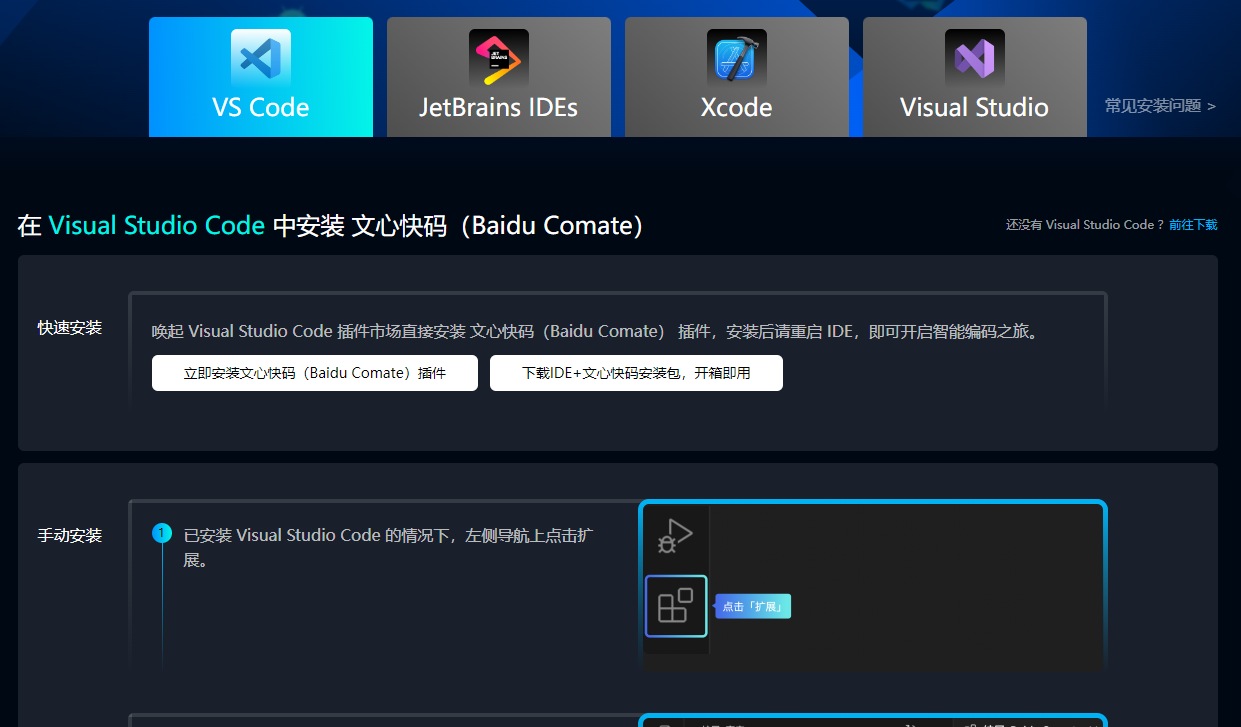The width and height of the screenshot is (1241, 727).
Task: Click the 手动安装 section label
Action: (x=70, y=535)
